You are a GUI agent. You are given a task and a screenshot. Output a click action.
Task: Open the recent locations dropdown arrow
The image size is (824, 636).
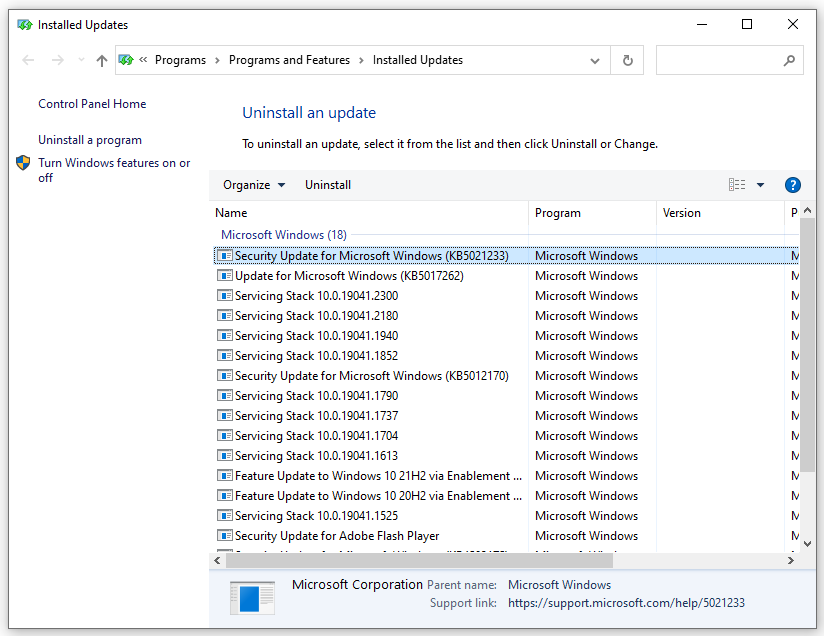81,60
